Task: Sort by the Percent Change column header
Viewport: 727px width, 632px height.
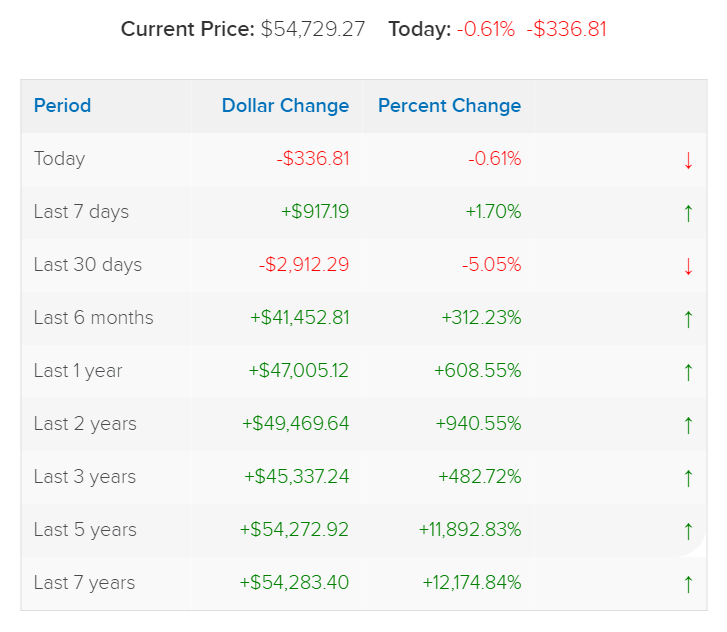Action: click(x=449, y=106)
